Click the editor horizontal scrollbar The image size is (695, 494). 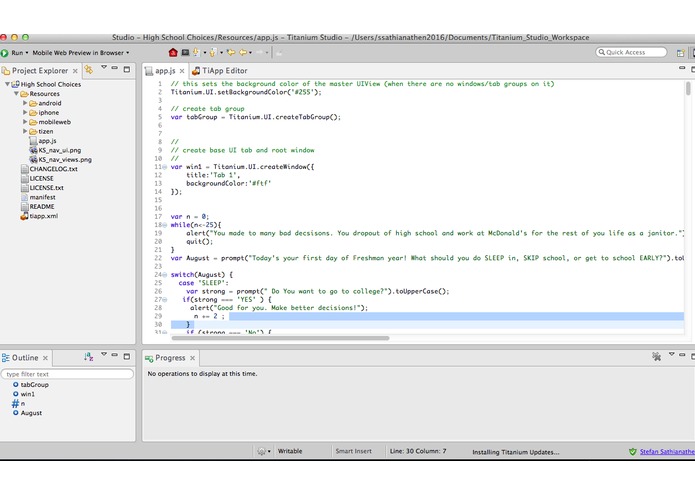pyautogui.click(x=280, y=338)
